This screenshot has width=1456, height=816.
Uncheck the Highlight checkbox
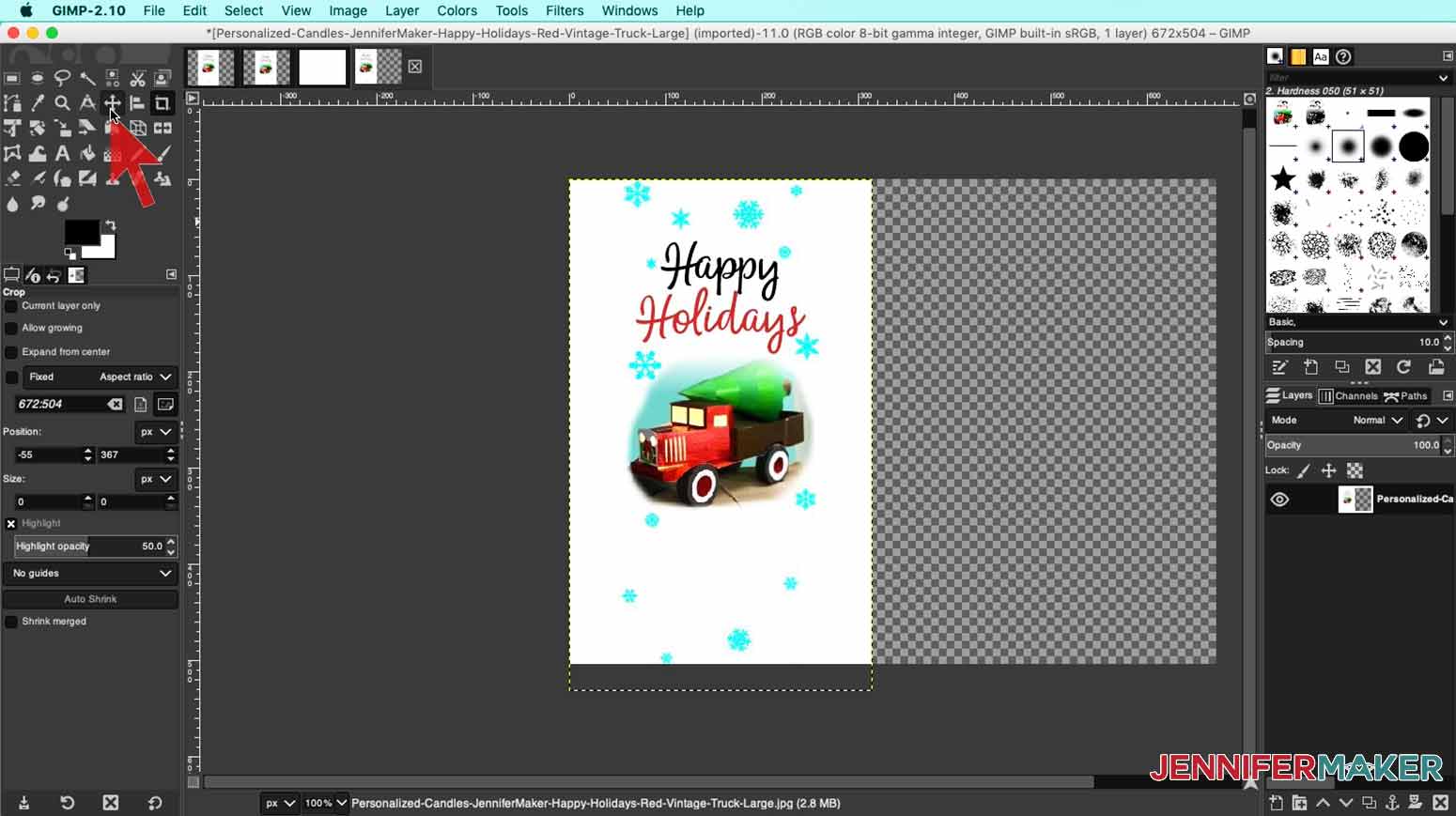point(11,524)
